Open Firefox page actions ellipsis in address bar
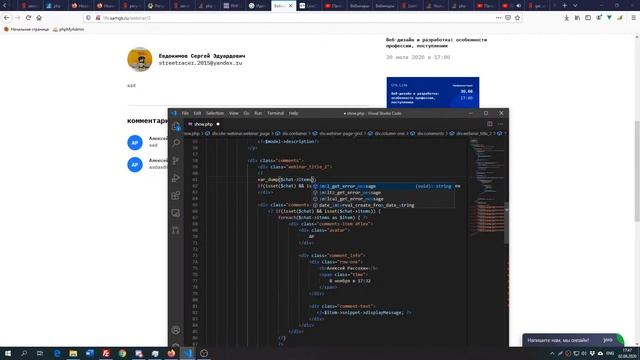 pyautogui.click(x=498, y=18)
